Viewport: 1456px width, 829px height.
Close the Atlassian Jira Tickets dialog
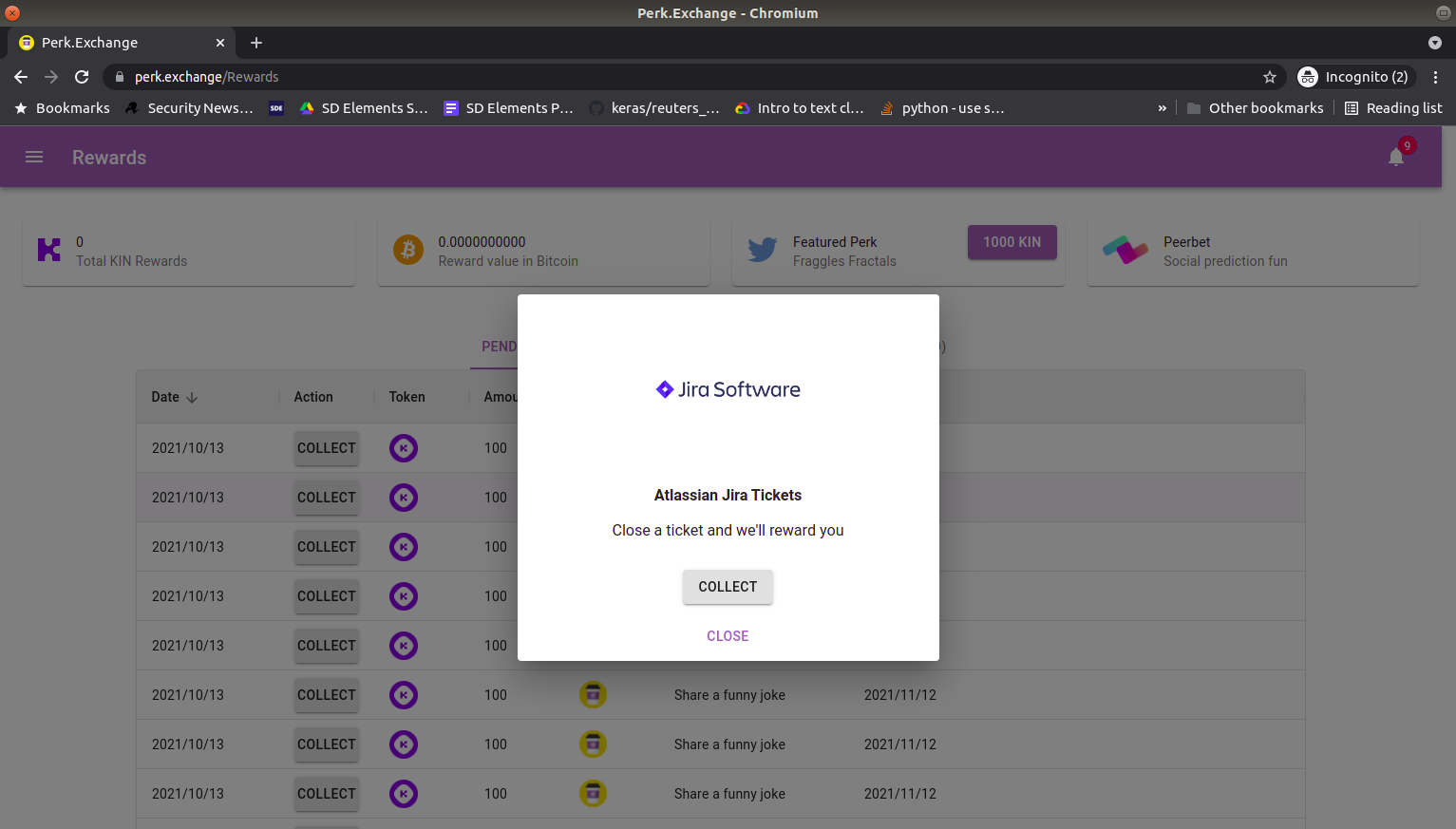coord(728,636)
